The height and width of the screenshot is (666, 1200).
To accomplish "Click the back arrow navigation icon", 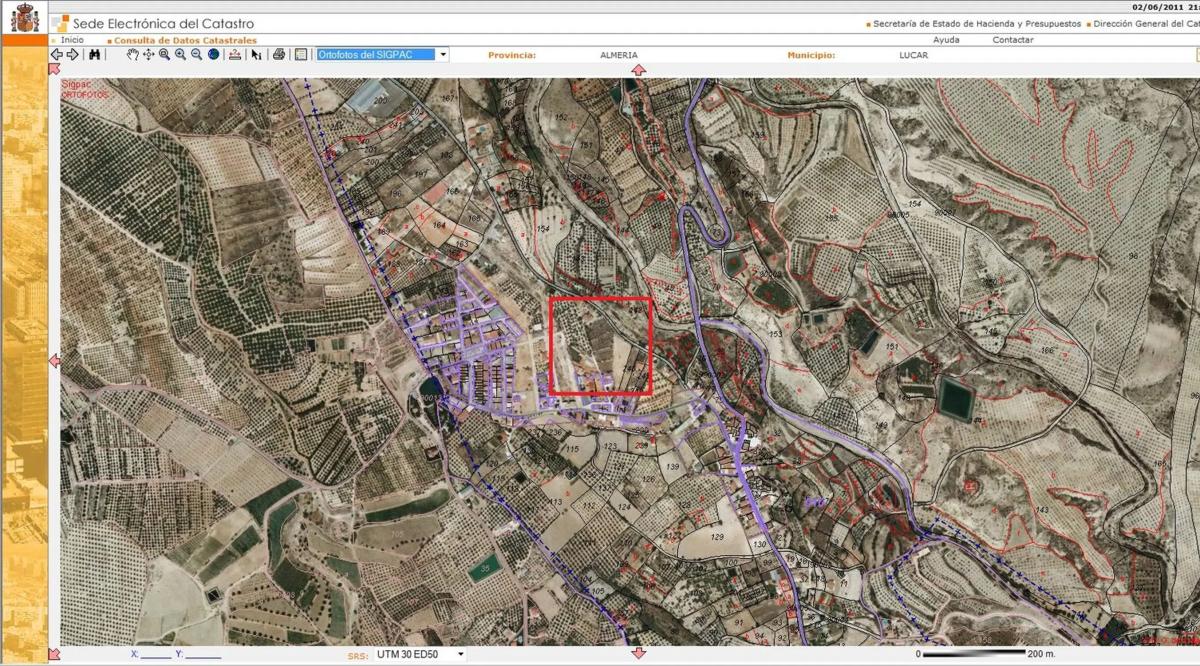I will coord(57,55).
